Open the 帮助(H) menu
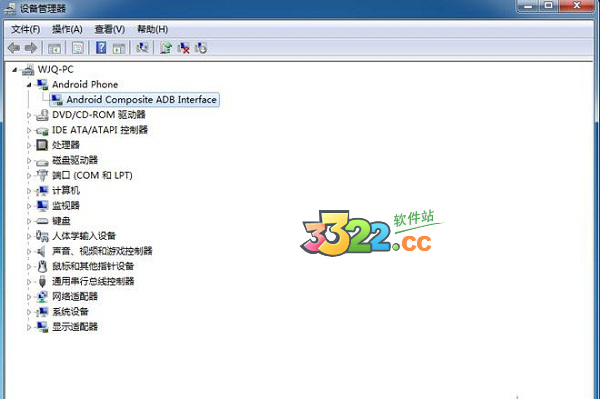The height and width of the screenshot is (399, 600). pyautogui.click(x=152, y=29)
